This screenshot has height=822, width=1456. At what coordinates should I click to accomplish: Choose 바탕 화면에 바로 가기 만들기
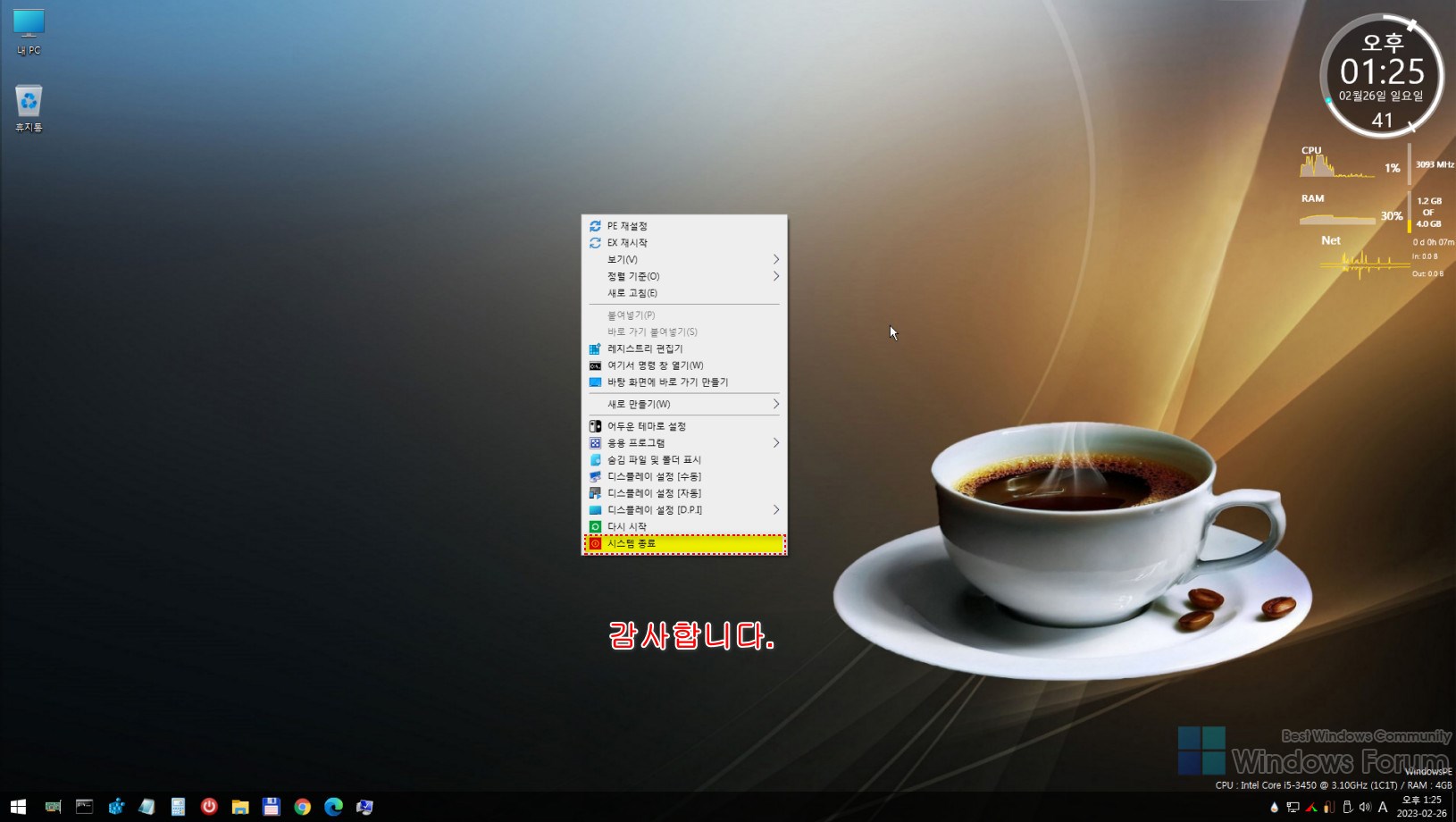click(x=684, y=382)
